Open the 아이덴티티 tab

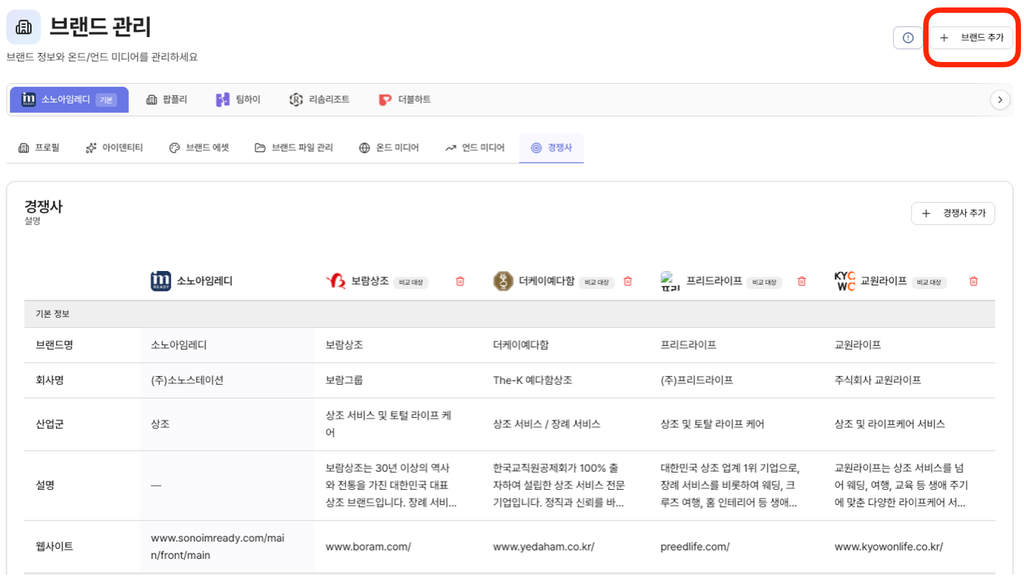coord(114,148)
